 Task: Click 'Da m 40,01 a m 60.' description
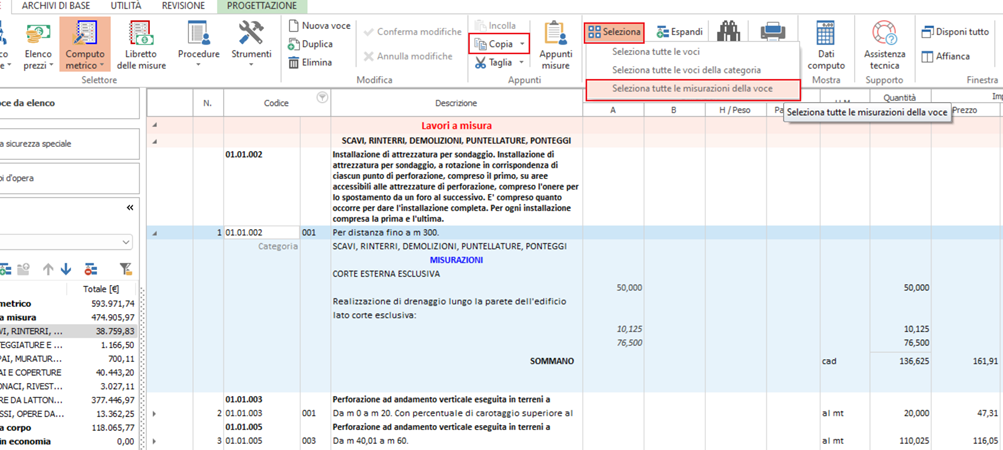coord(371,441)
